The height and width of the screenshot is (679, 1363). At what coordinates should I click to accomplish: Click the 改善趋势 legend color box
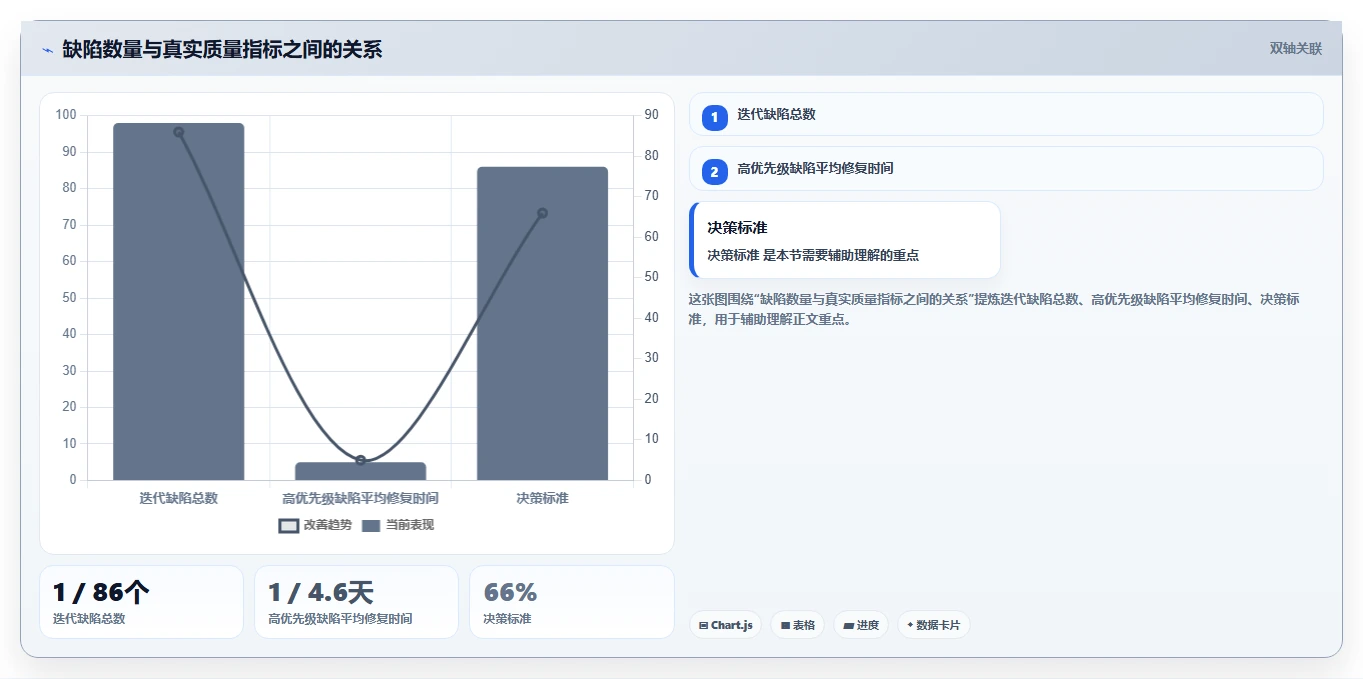288,526
